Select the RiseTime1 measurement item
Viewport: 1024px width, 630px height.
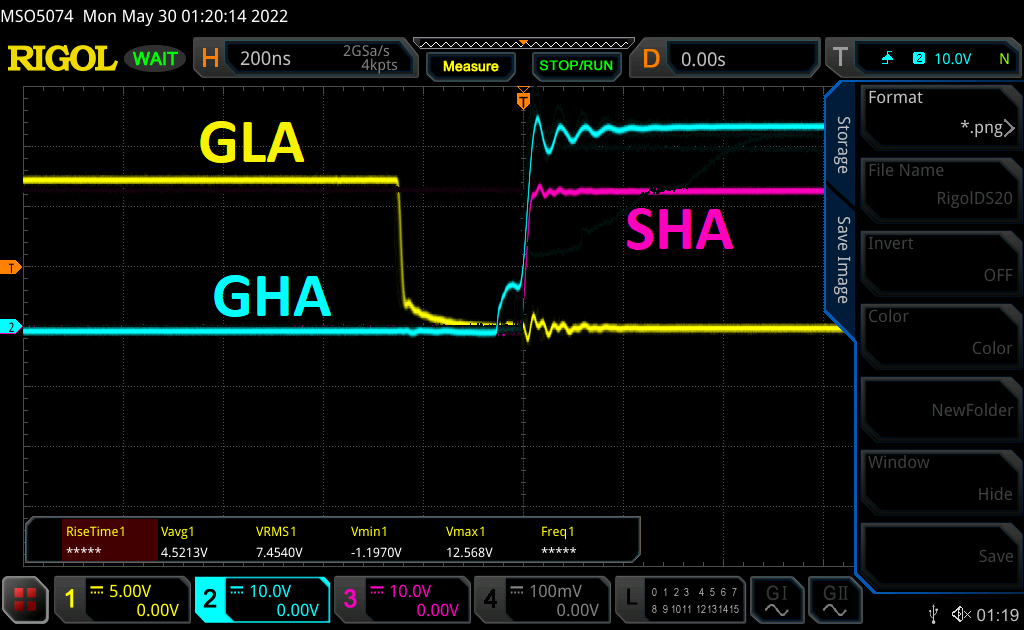tap(110, 541)
